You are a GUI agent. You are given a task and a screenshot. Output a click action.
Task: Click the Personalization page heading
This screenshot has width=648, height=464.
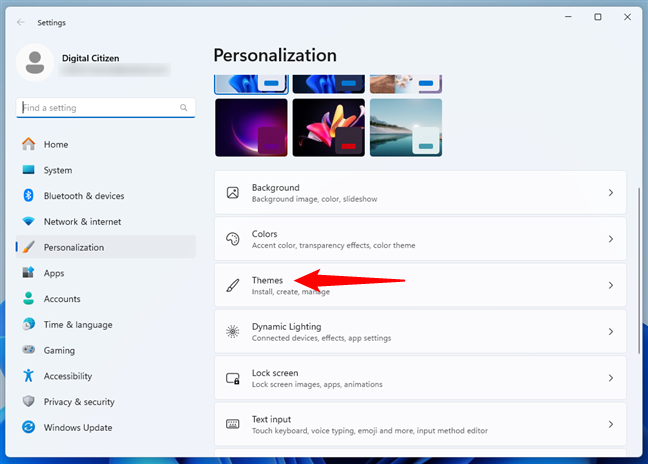pos(275,55)
